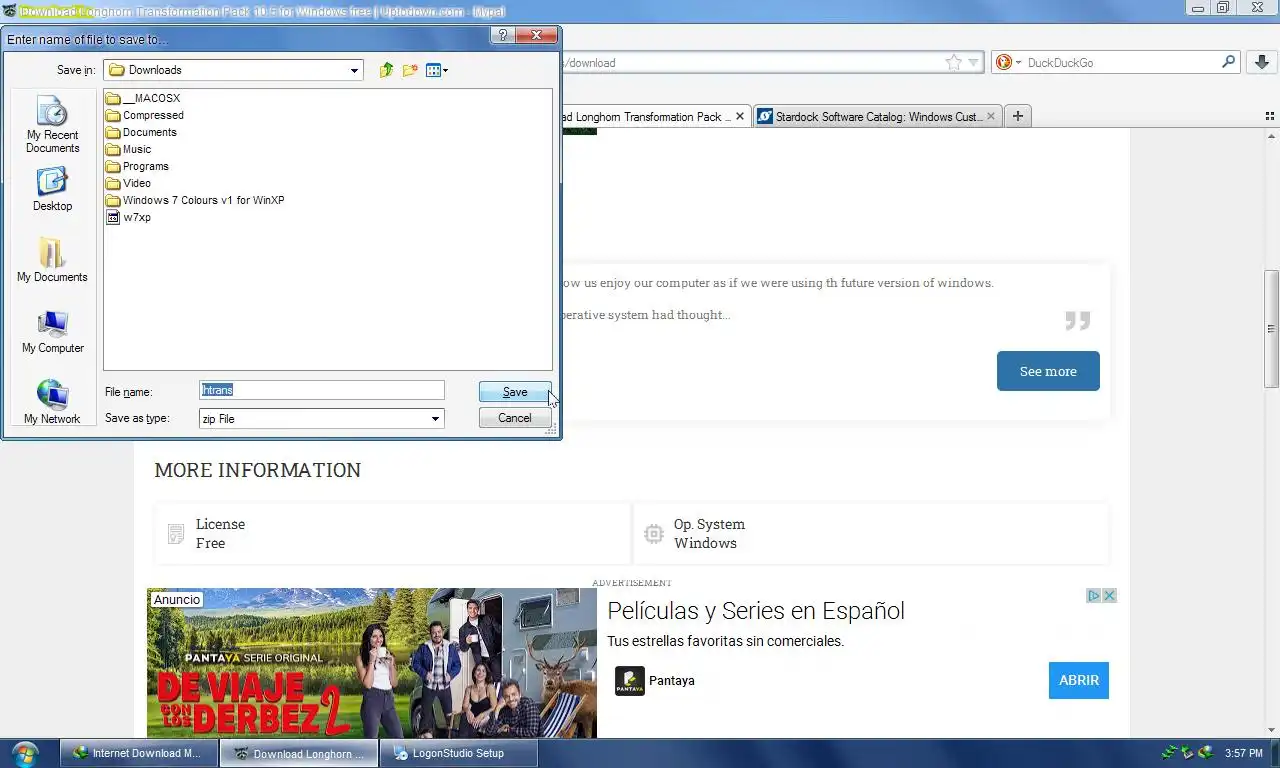Viewport: 1280px width, 768px height.
Task: Click the dialog help question mark button
Action: 503,35
